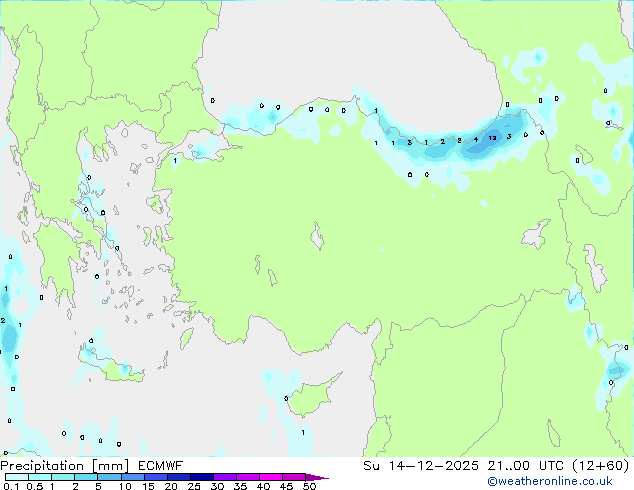Click the legend tick label '10'
Screen dimensions: 634x490
tap(125, 486)
